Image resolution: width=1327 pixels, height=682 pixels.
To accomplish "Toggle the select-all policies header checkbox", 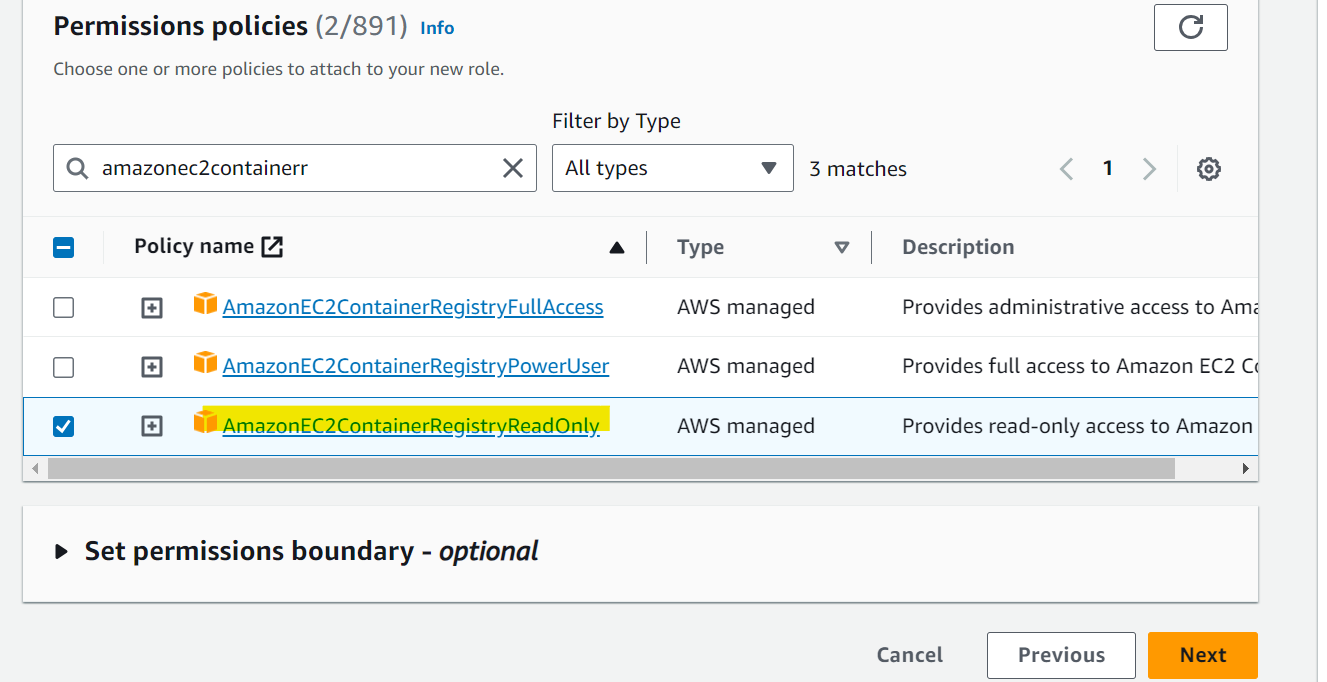I will (x=63, y=247).
